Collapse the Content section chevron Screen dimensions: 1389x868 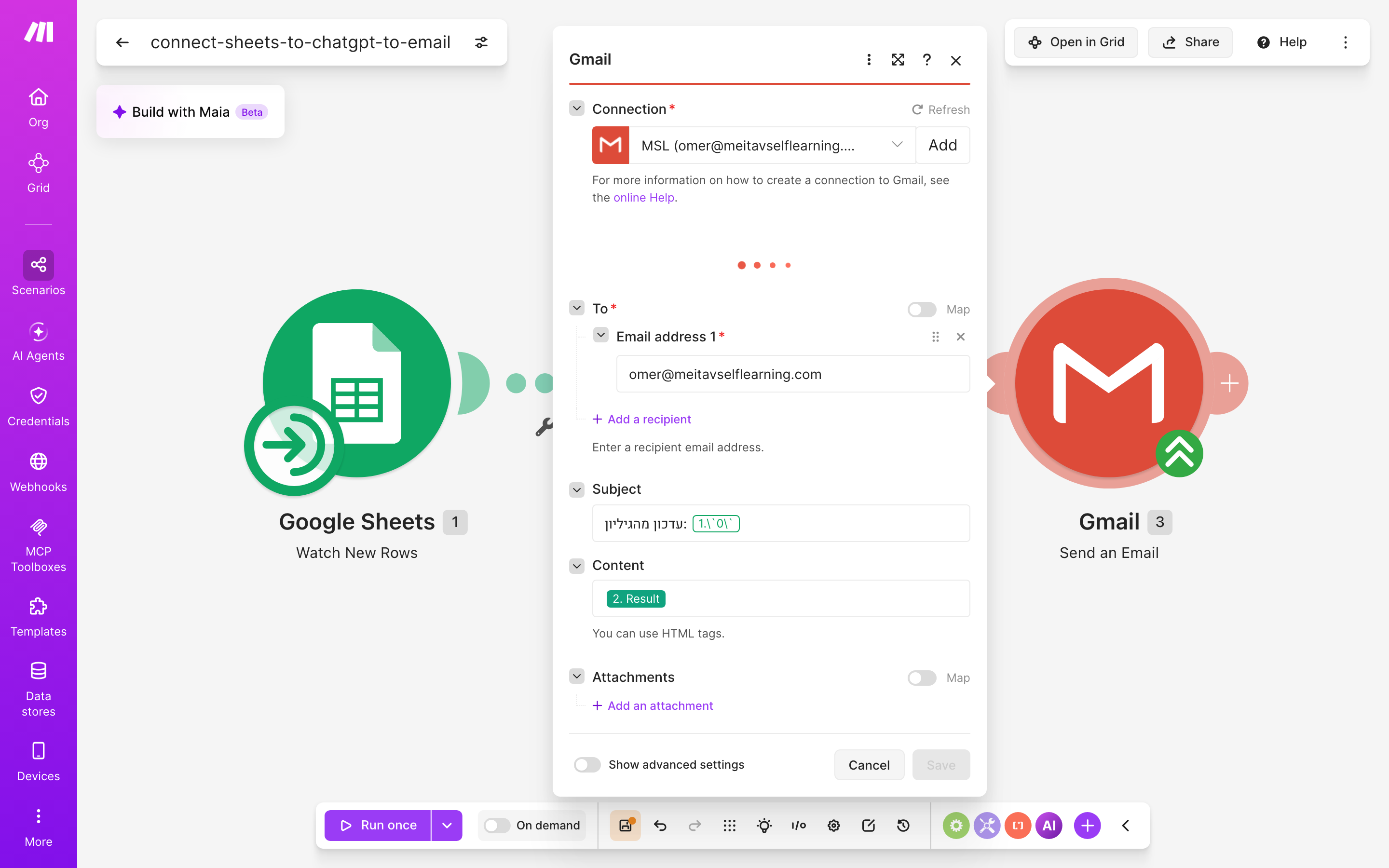tap(577, 566)
